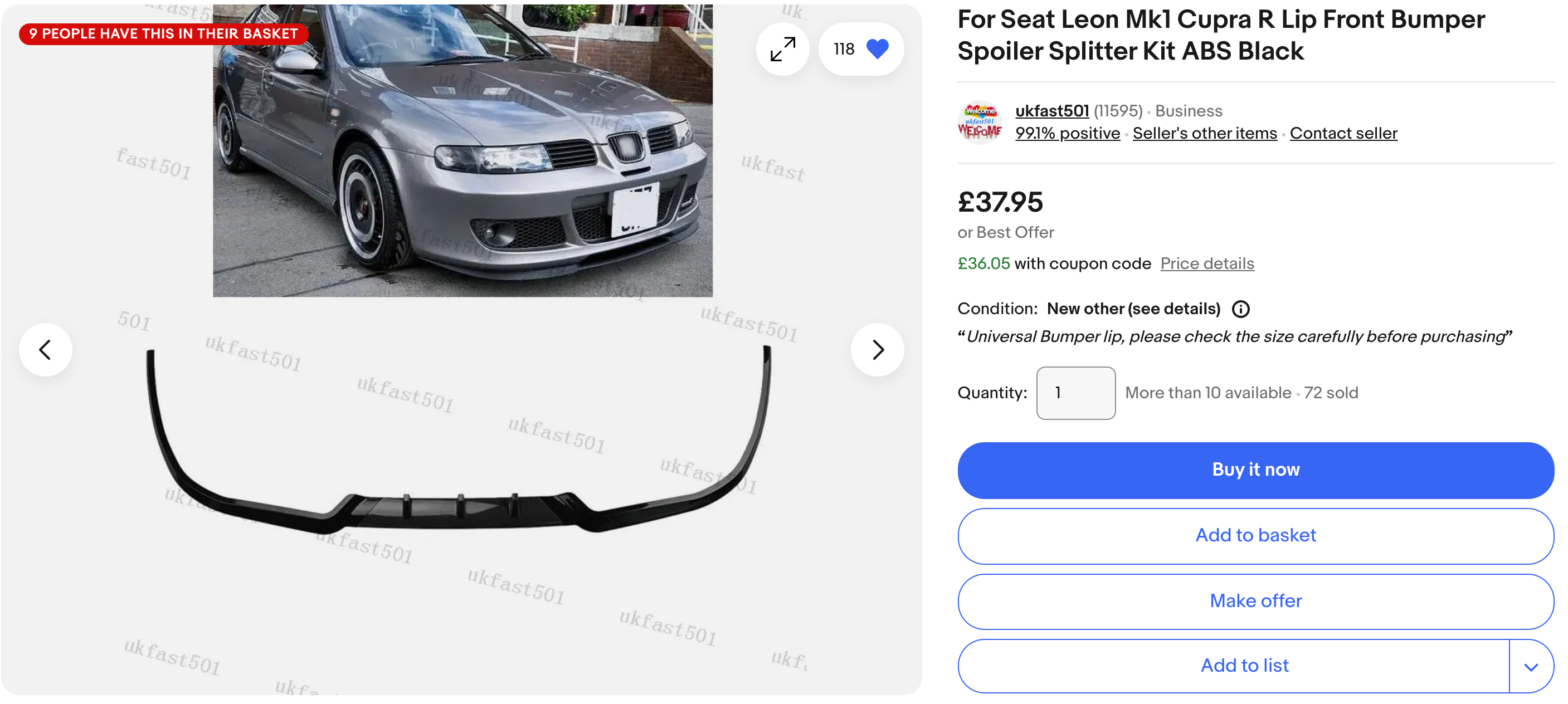
Task: Expand the Add to list dropdown arrow
Action: pos(1530,666)
